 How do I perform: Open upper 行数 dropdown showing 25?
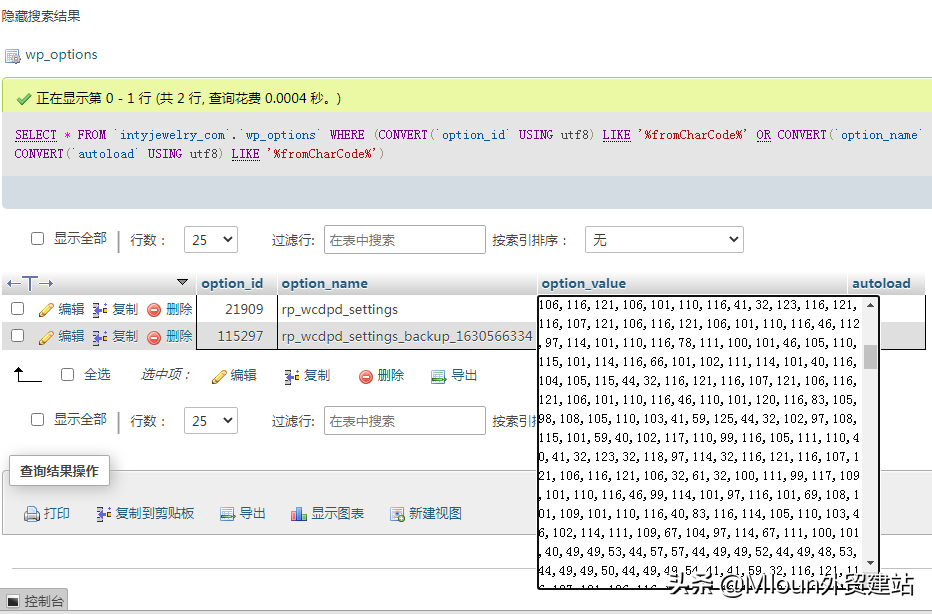211,240
